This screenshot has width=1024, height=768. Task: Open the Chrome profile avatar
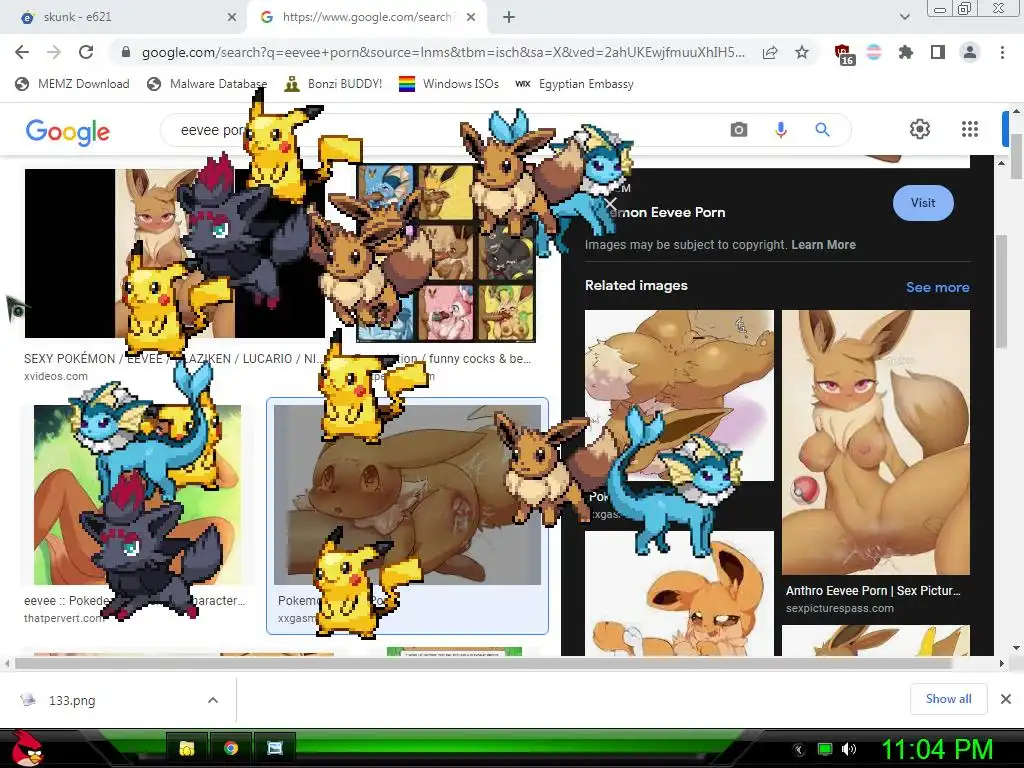coord(970,52)
